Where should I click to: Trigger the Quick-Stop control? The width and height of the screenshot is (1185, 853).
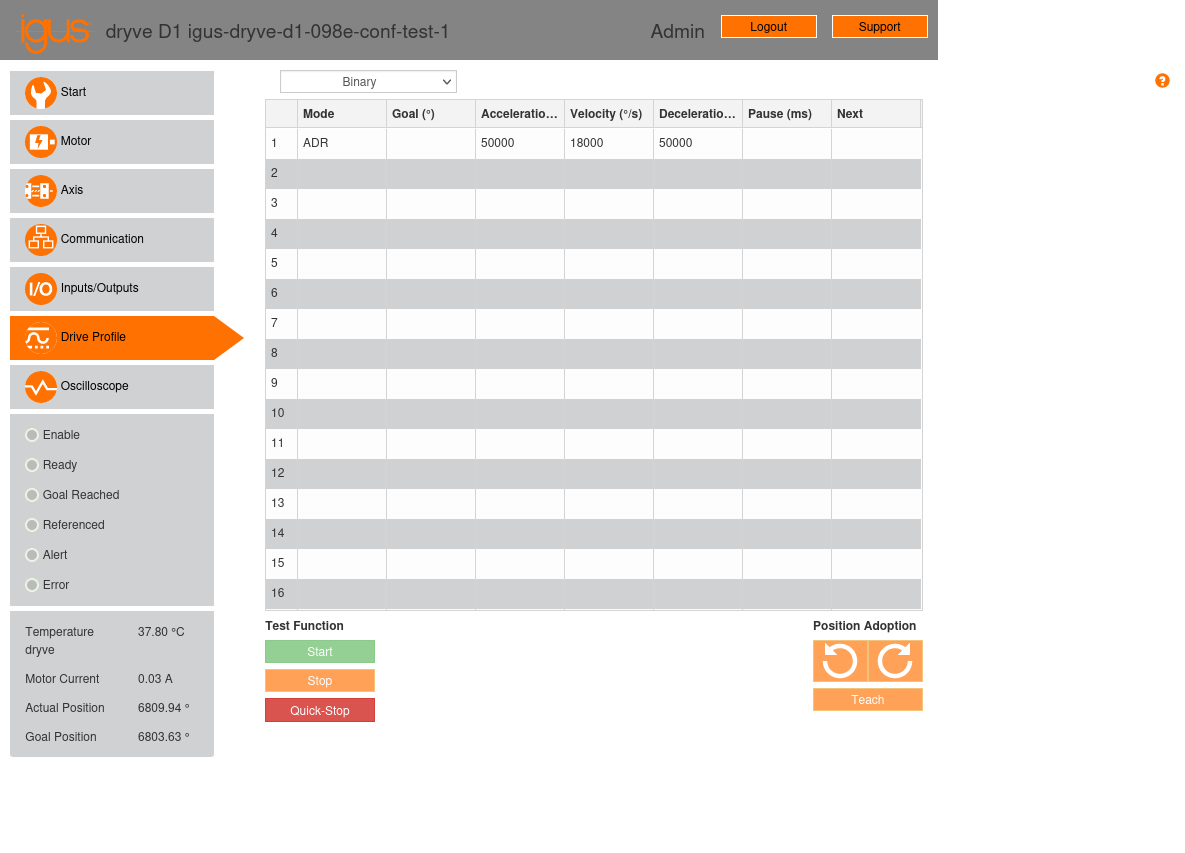pyautogui.click(x=320, y=710)
